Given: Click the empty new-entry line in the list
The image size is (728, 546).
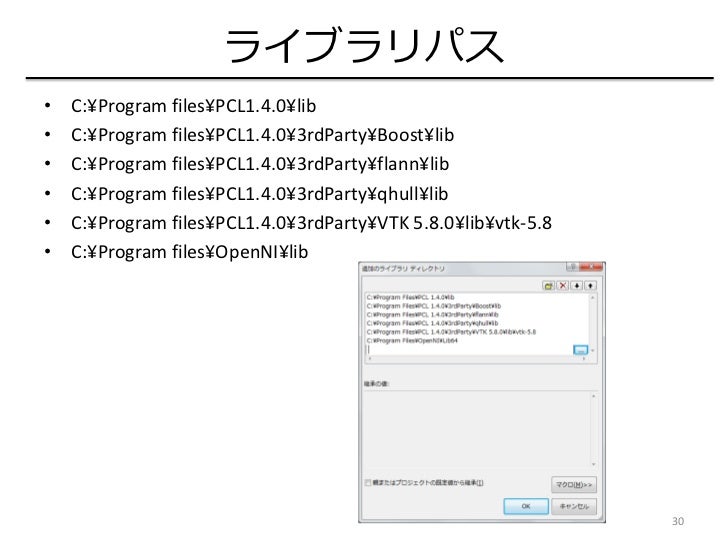Looking at the screenshot, I should [469, 350].
